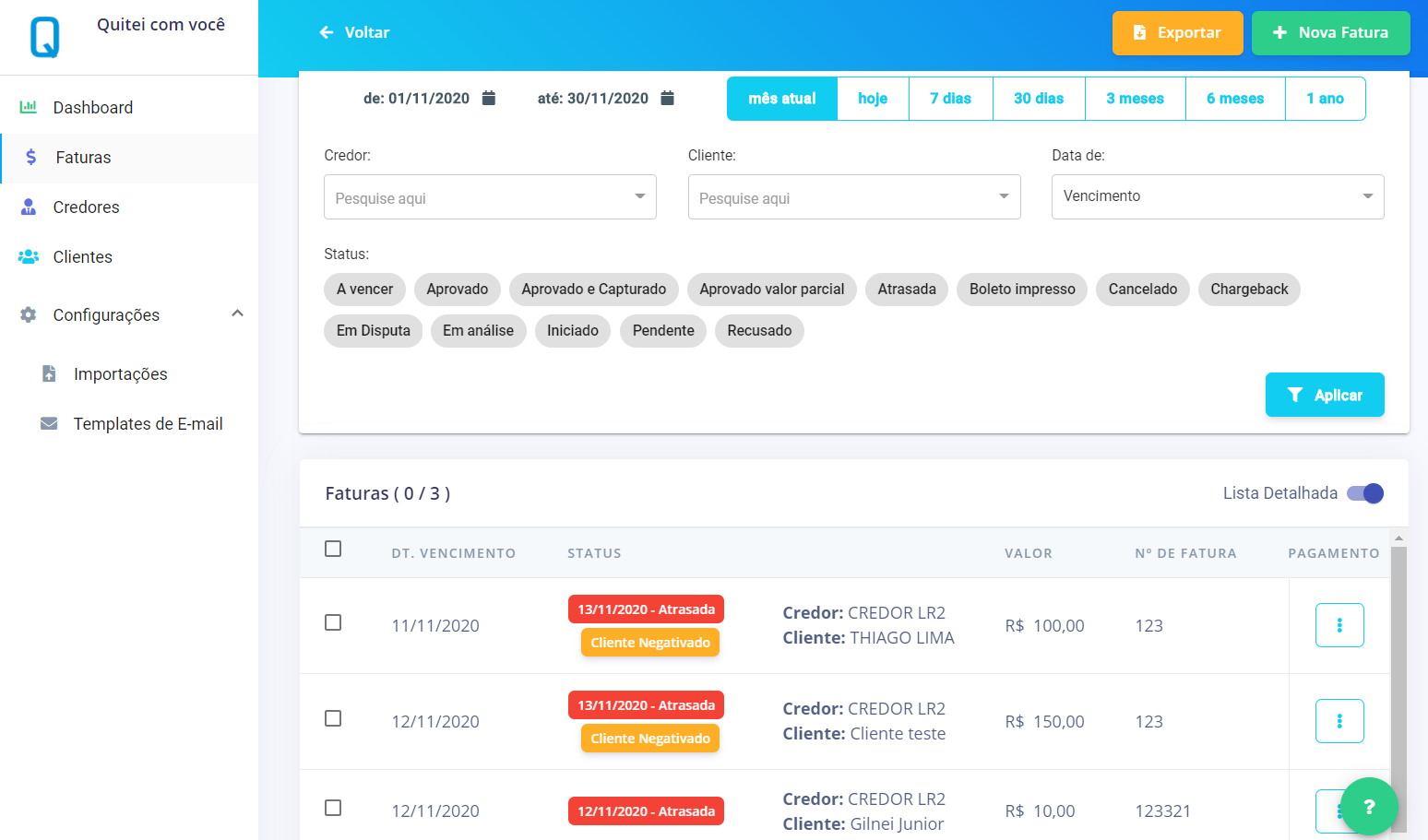Toggle the Em Disputa filter chip
1428x840 pixels.
tap(374, 331)
